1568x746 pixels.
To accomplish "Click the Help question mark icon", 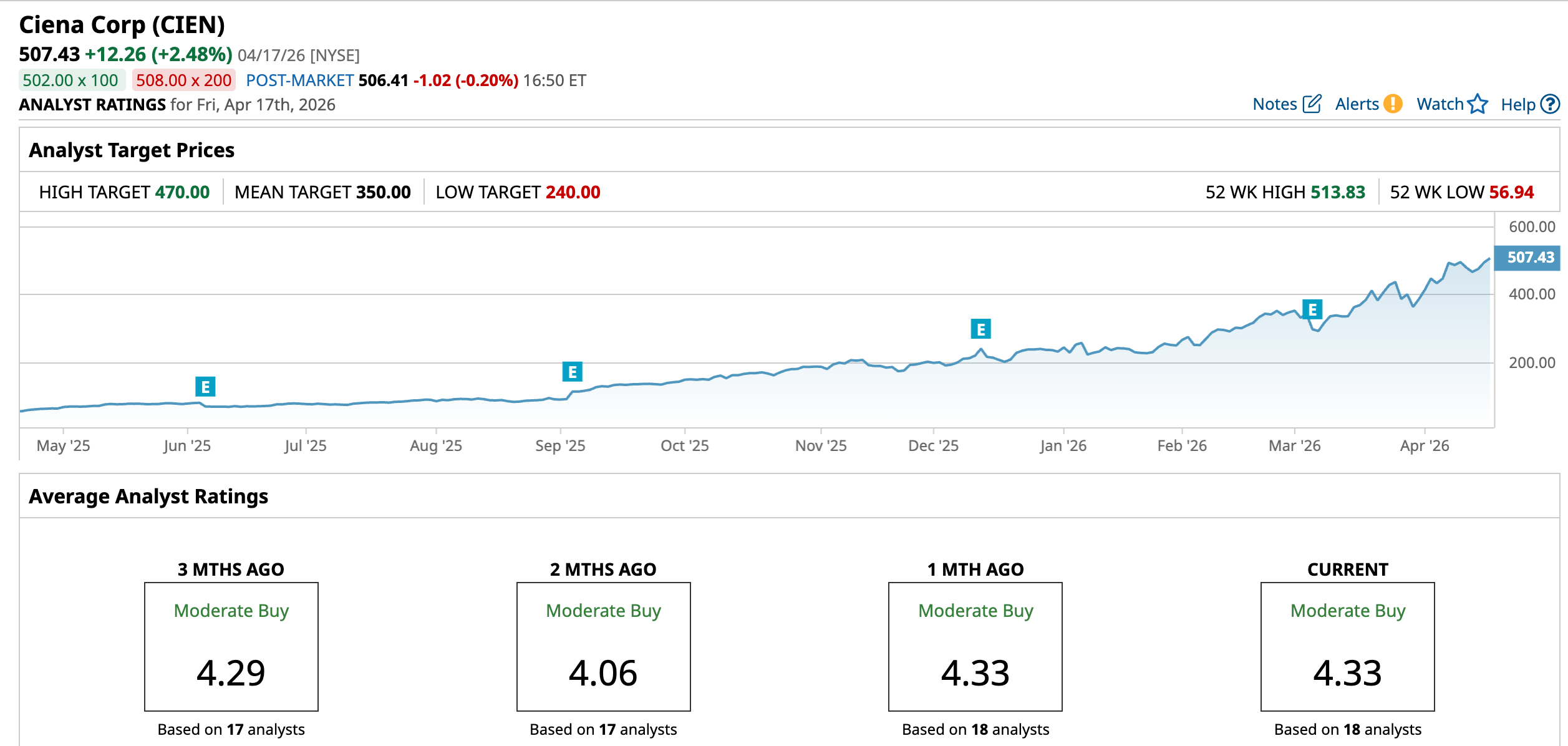I will tap(1549, 104).
